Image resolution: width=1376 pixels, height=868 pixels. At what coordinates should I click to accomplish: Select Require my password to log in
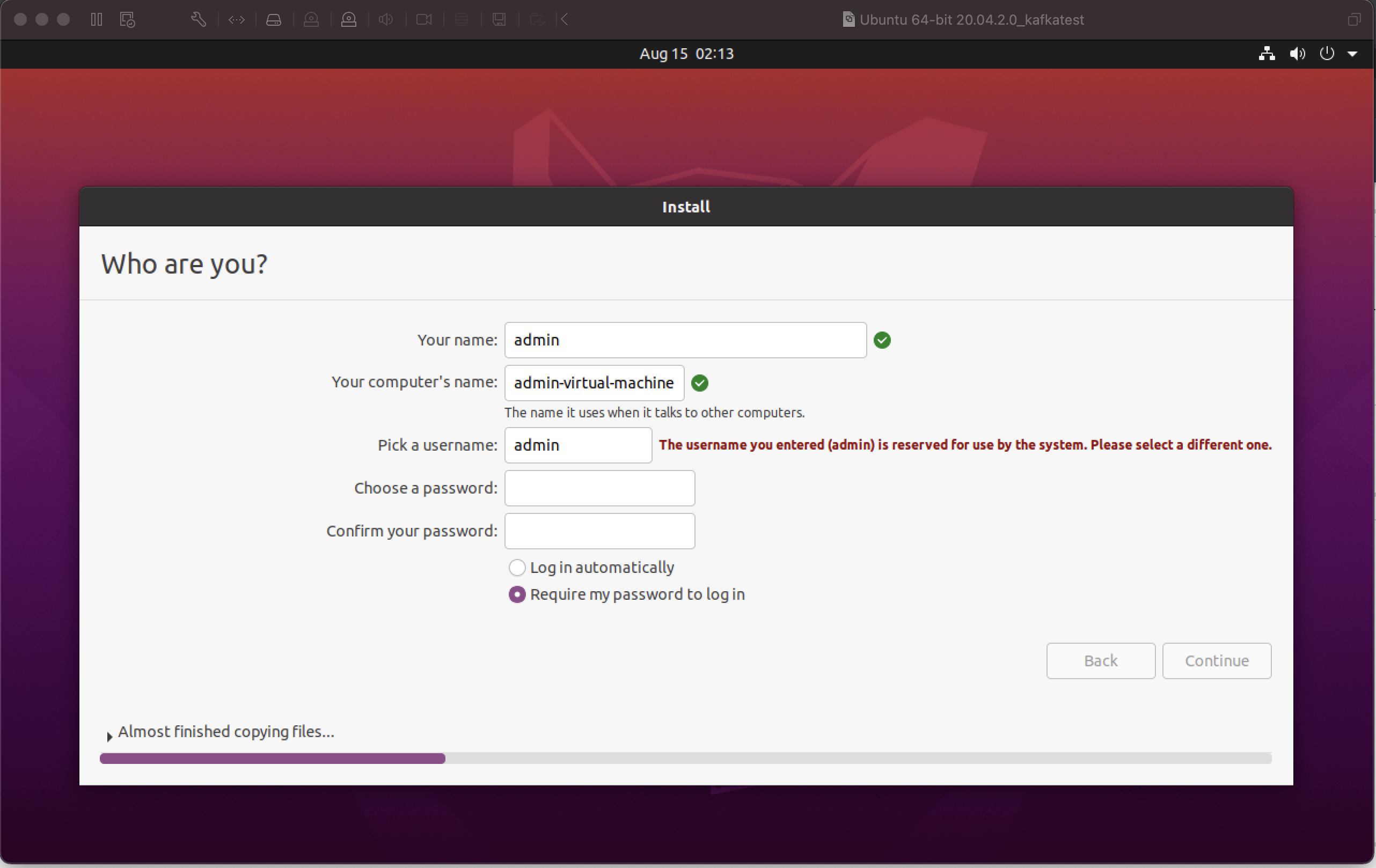point(517,594)
